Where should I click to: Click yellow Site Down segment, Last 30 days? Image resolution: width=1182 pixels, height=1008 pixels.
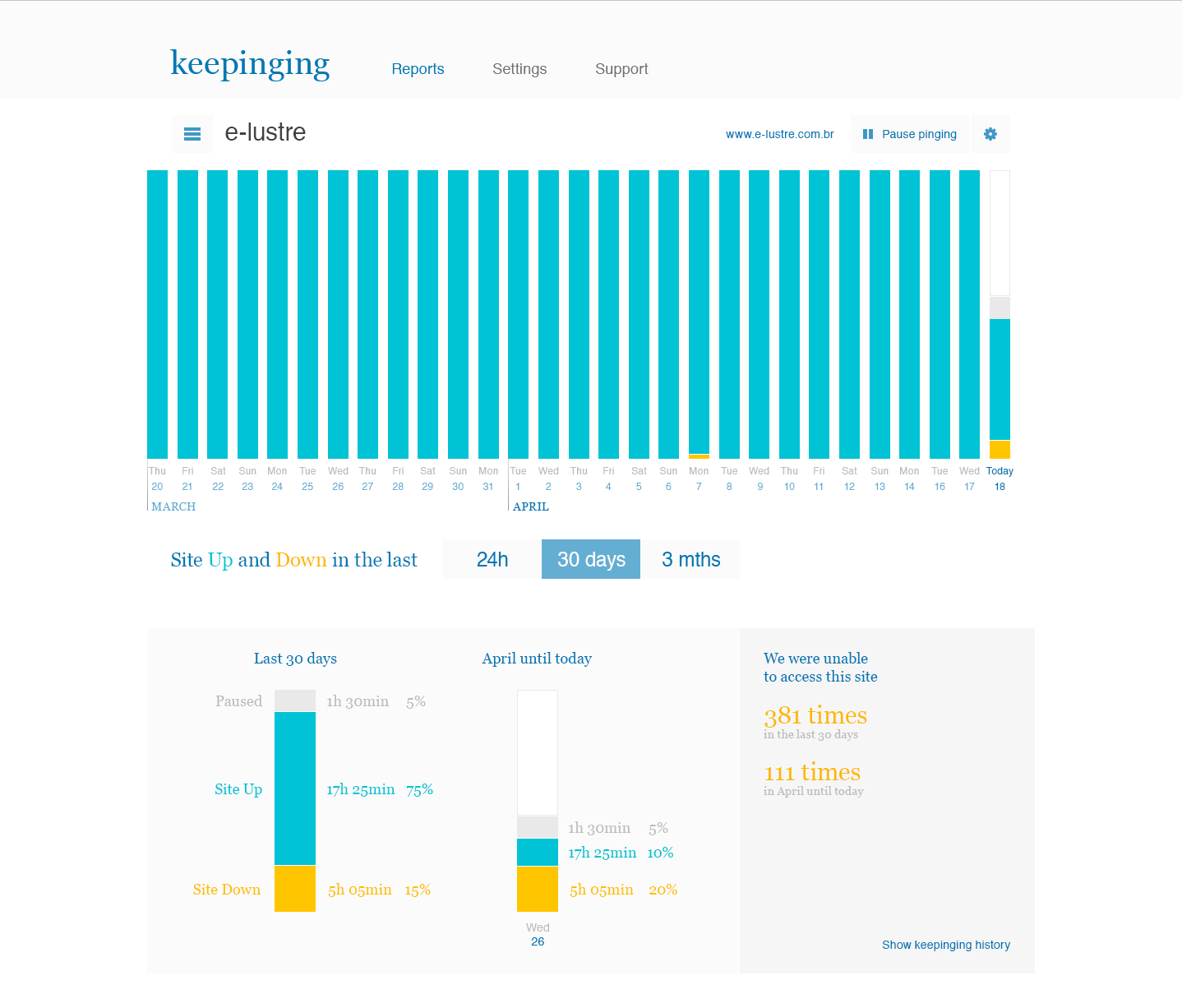[295, 889]
